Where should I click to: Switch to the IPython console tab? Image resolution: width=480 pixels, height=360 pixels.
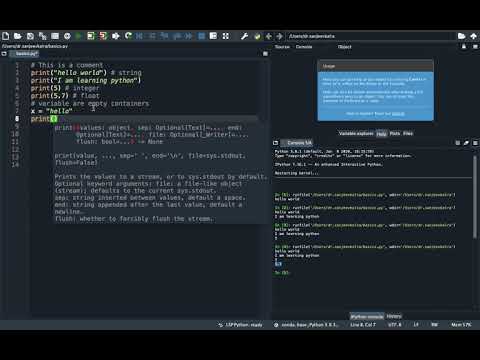(x=367, y=316)
